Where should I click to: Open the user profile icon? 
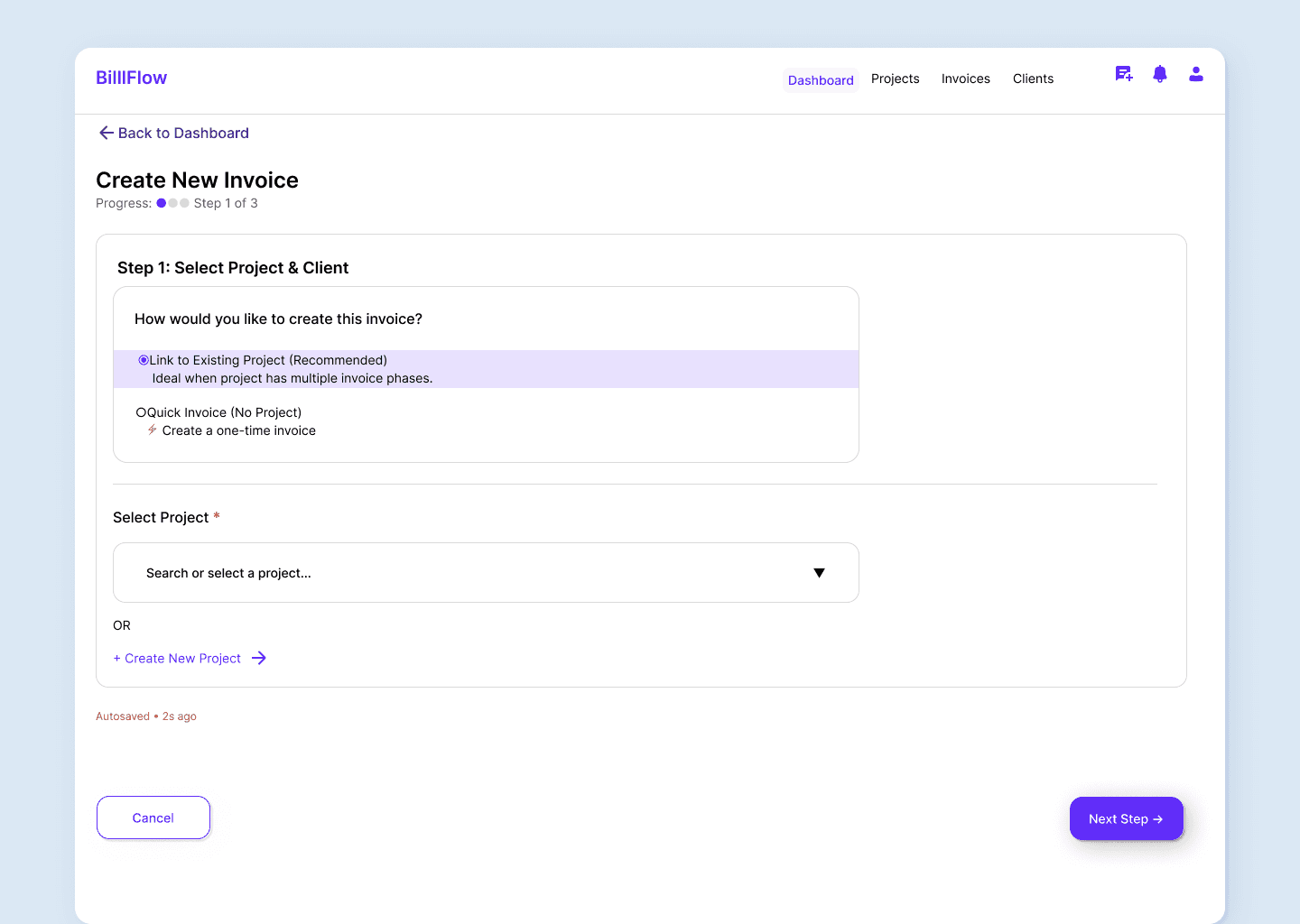click(1196, 75)
